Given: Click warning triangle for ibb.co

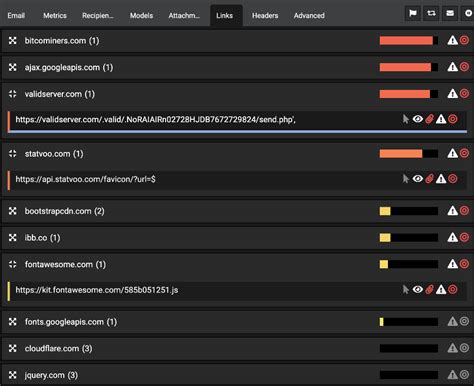Looking at the screenshot, I should coord(452,237).
